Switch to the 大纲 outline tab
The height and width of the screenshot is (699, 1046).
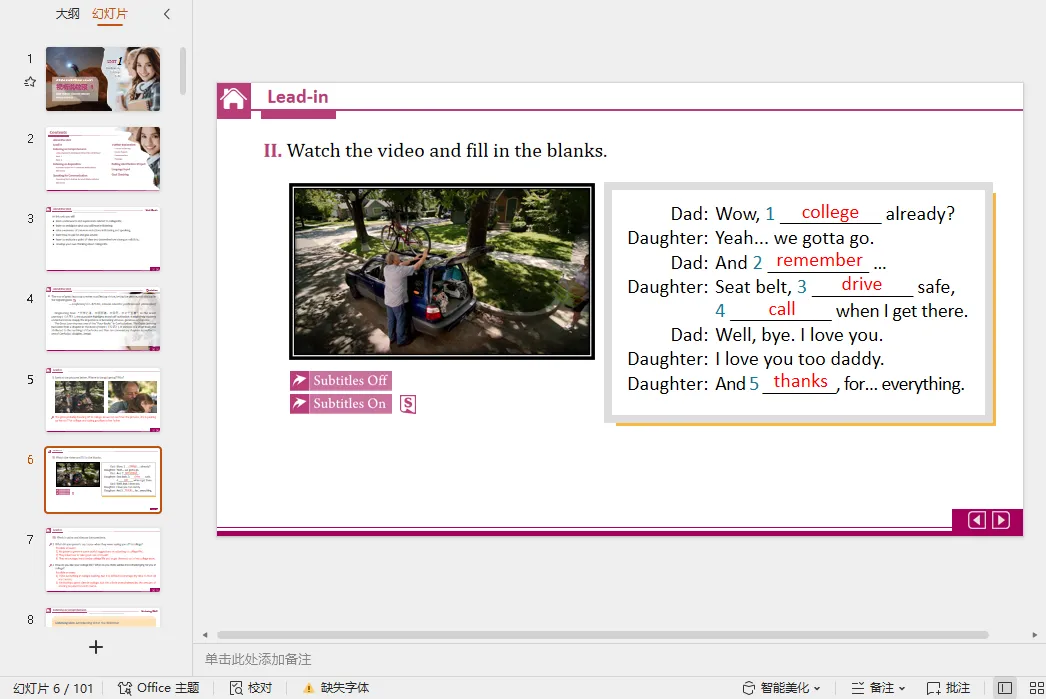click(x=67, y=14)
